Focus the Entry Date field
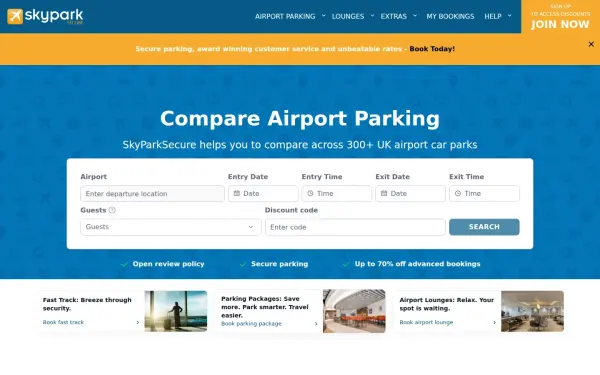 click(x=263, y=194)
